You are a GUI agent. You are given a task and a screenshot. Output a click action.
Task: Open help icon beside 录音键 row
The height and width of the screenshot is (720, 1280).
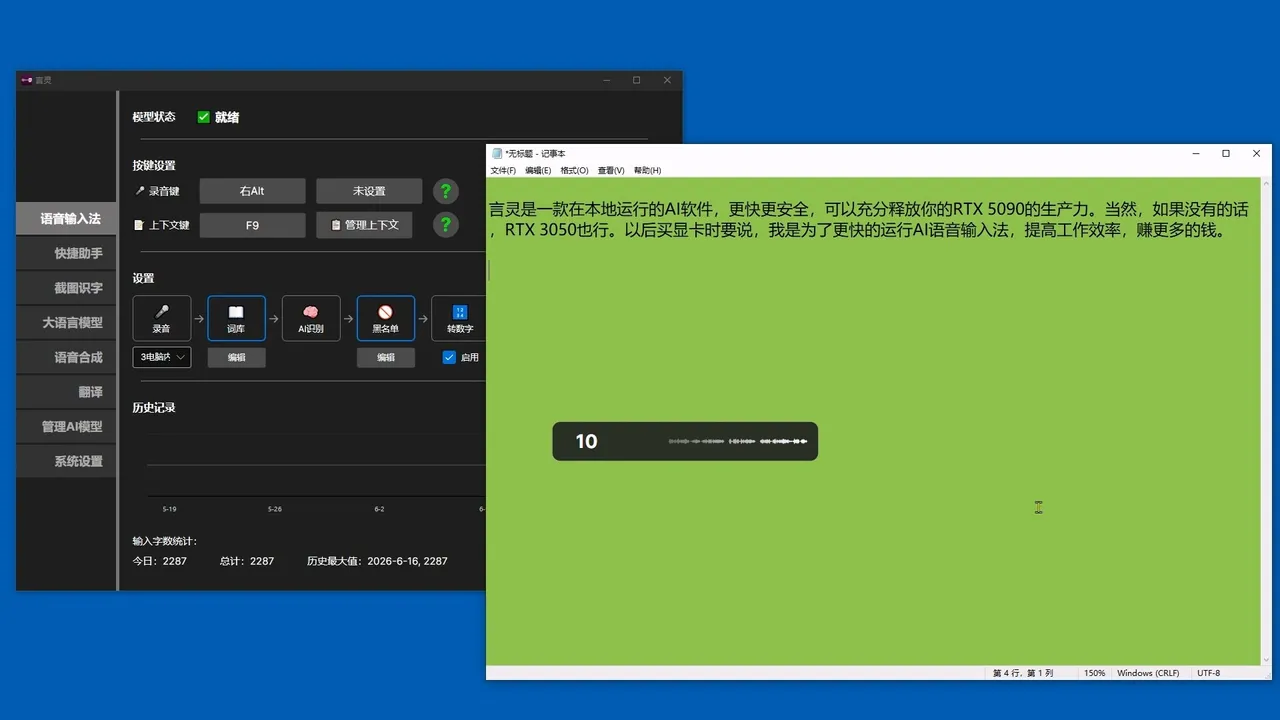pos(446,191)
